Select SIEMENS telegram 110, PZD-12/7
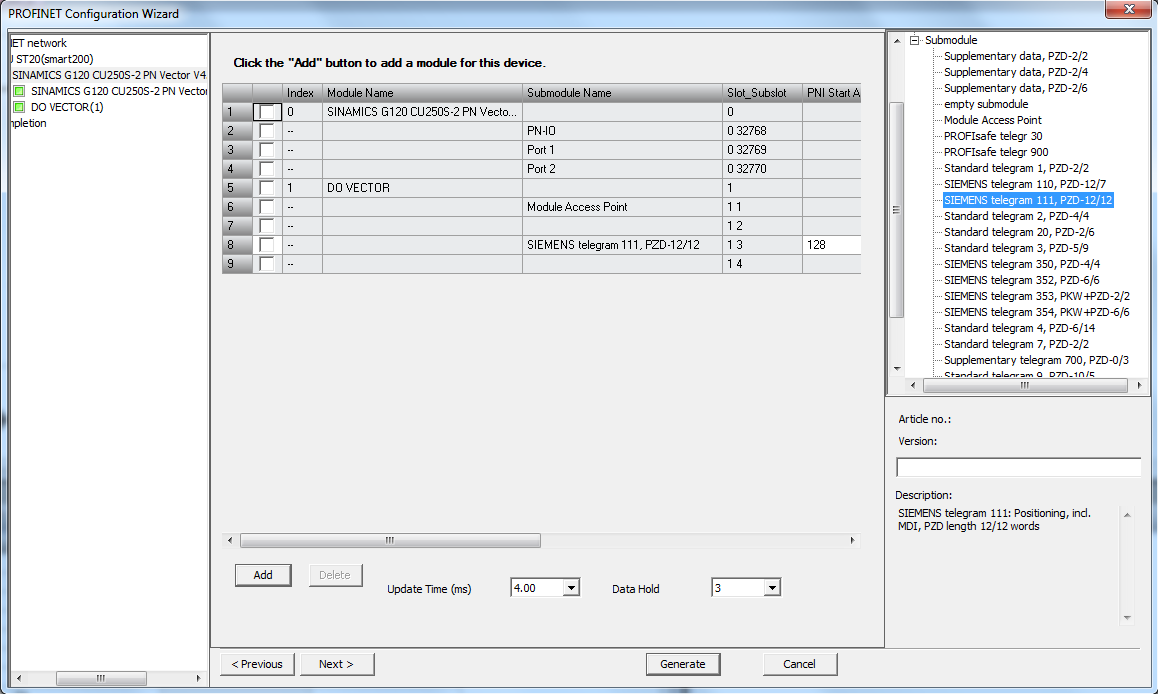This screenshot has height=694, width=1158. (1024, 184)
